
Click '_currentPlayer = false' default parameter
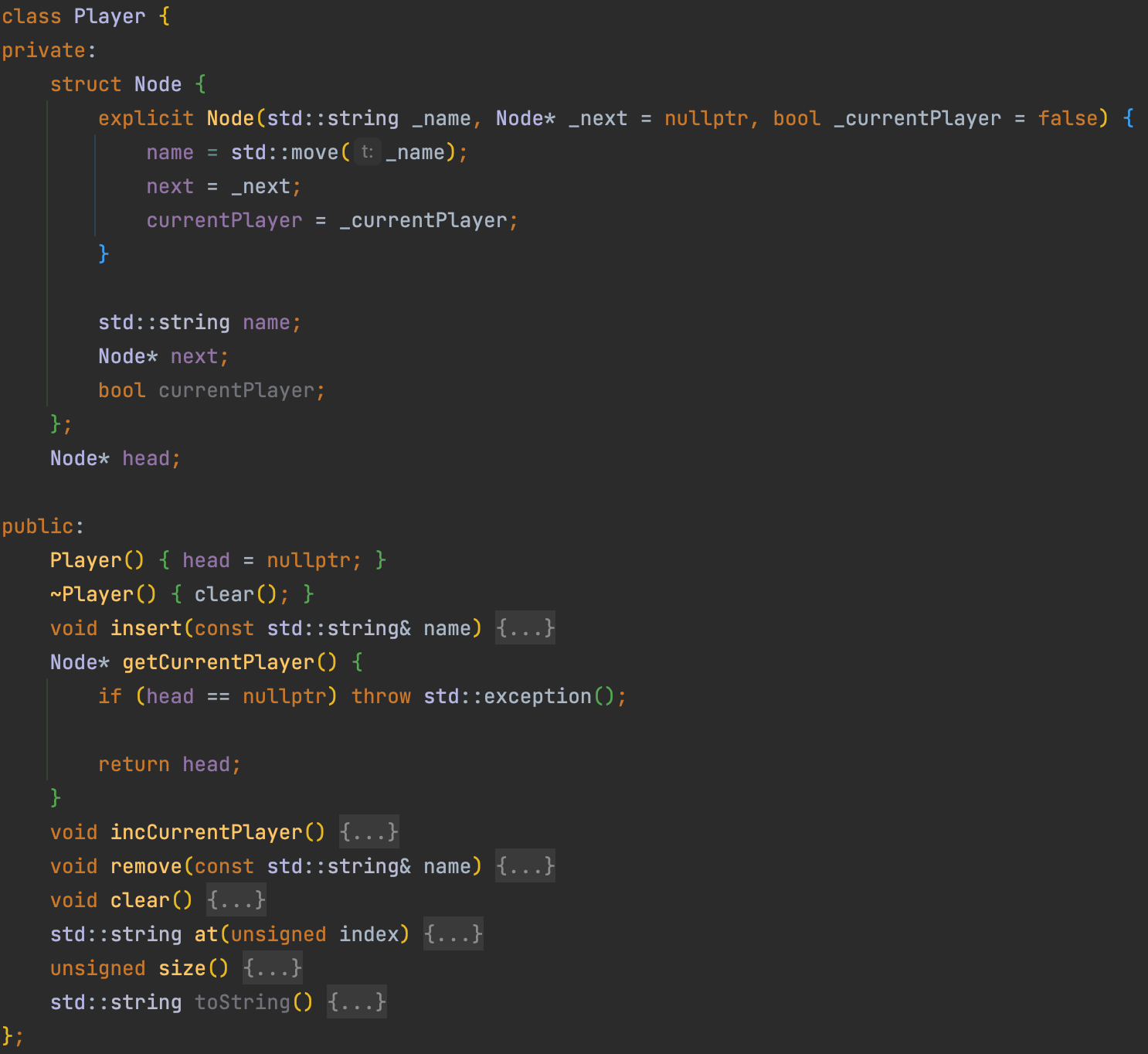pyautogui.click(x=966, y=118)
